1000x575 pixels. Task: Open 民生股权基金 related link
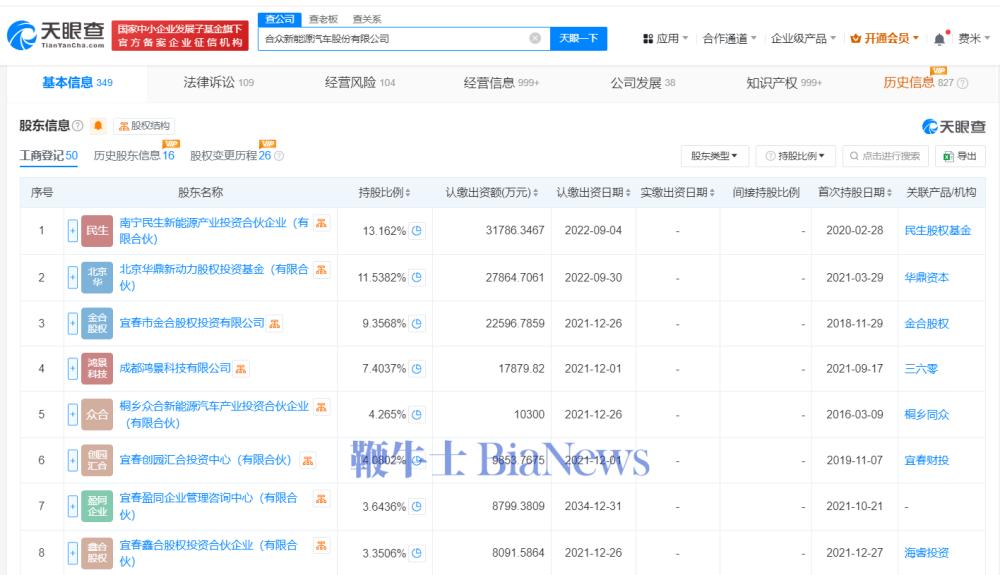point(938,231)
